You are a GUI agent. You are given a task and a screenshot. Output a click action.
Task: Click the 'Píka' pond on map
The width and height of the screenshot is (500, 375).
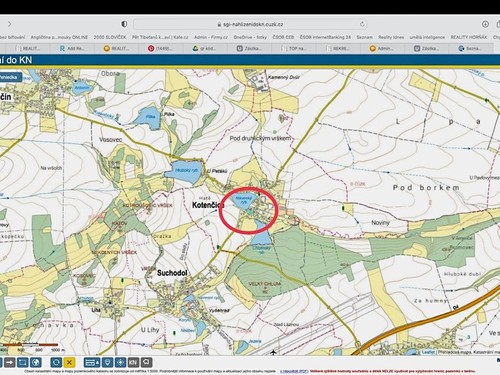coord(148,117)
